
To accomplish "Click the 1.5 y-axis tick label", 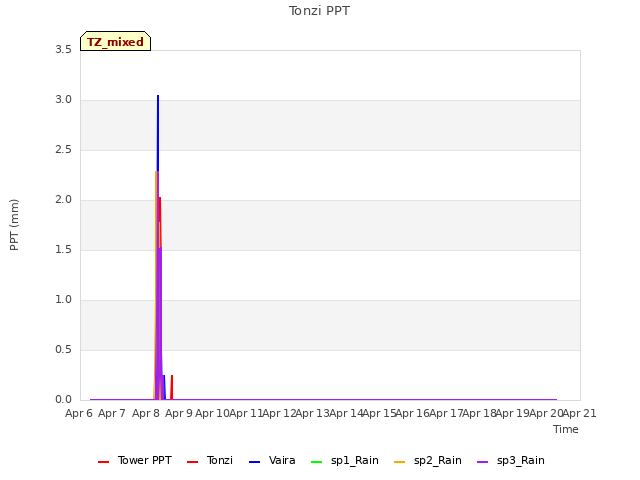I will pyautogui.click(x=63, y=250).
